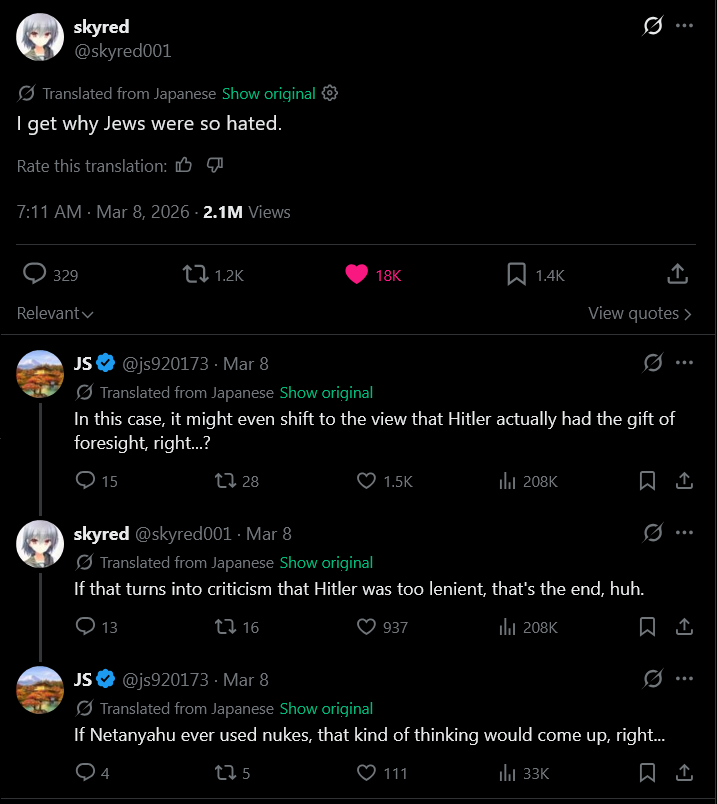Rate the translation with thumbs down
This screenshot has height=804, width=717.
coord(214,165)
